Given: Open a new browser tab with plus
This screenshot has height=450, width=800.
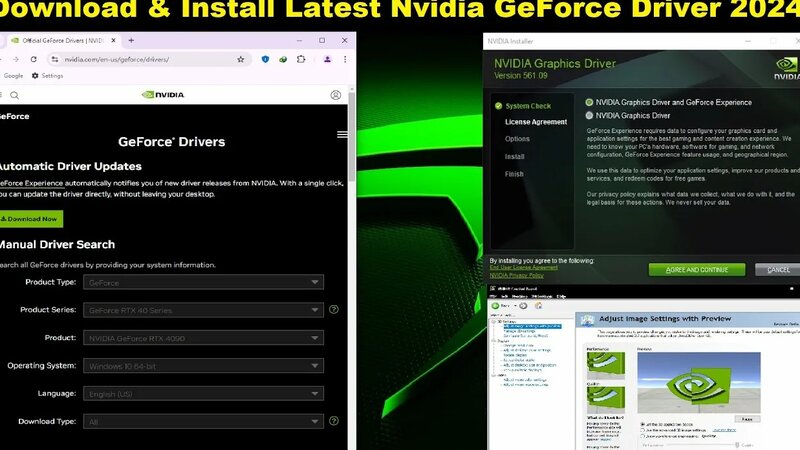Looking at the screenshot, I should point(131,40).
